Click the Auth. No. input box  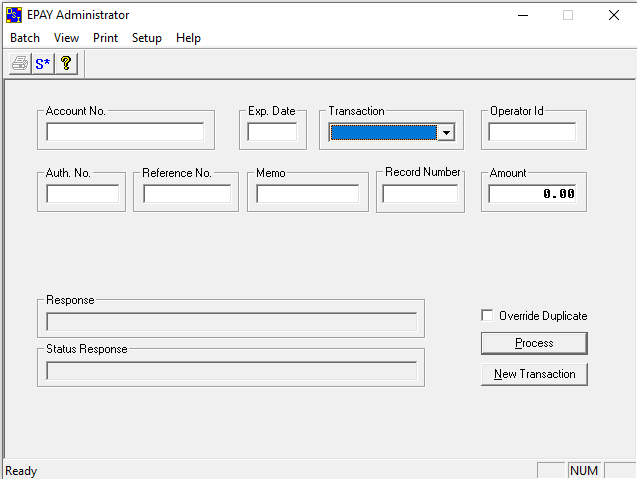tap(82, 194)
